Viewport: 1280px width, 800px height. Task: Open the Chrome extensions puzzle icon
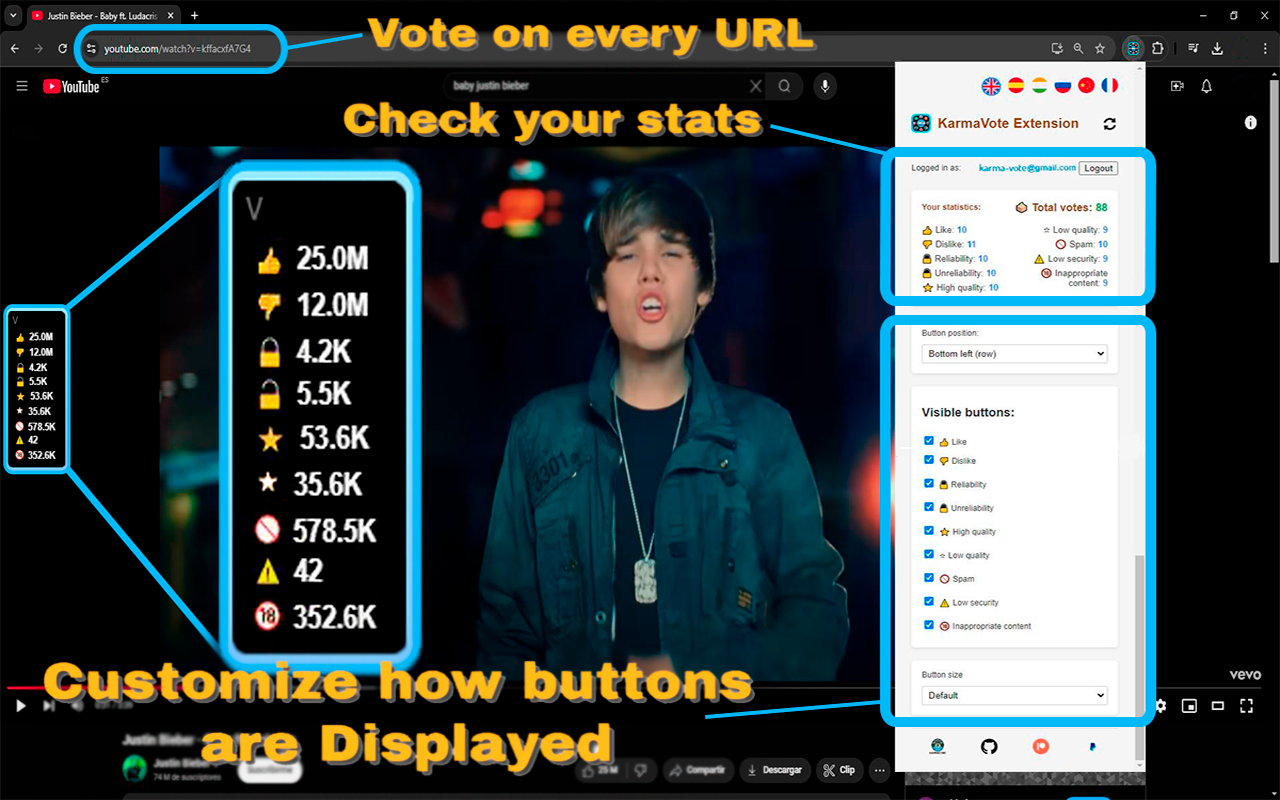(x=1158, y=48)
